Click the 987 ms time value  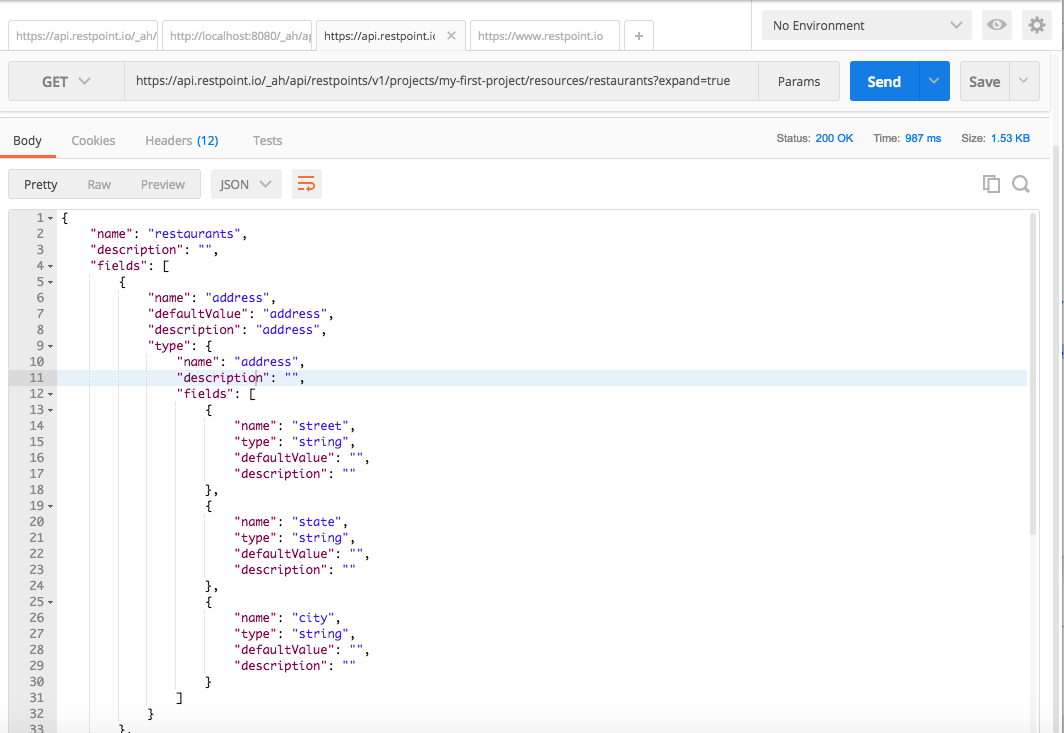click(x=923, y=138)
